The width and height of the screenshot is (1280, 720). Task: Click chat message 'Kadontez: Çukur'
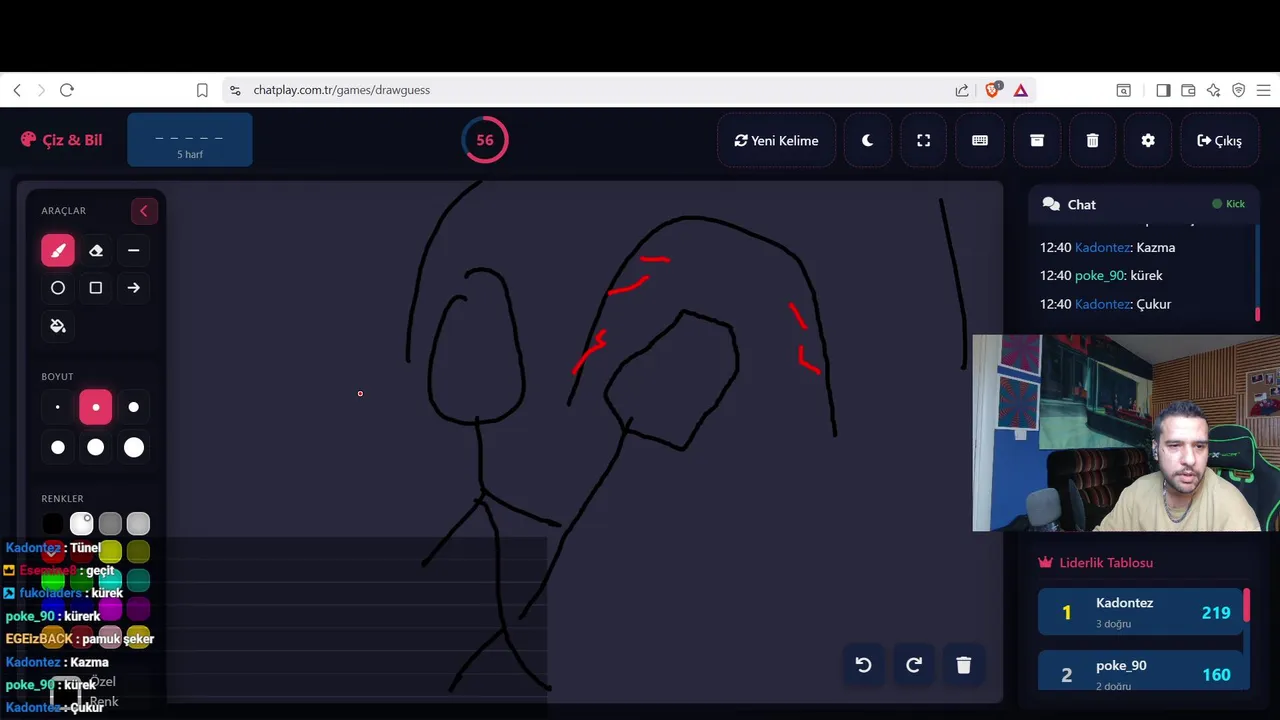pyautogui.click(x=1105, y=304)
